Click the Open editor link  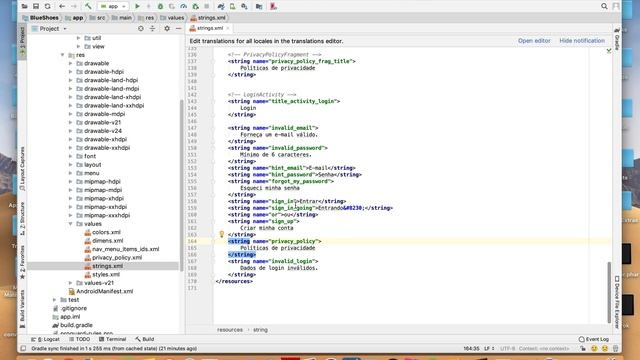coord(534,41)
